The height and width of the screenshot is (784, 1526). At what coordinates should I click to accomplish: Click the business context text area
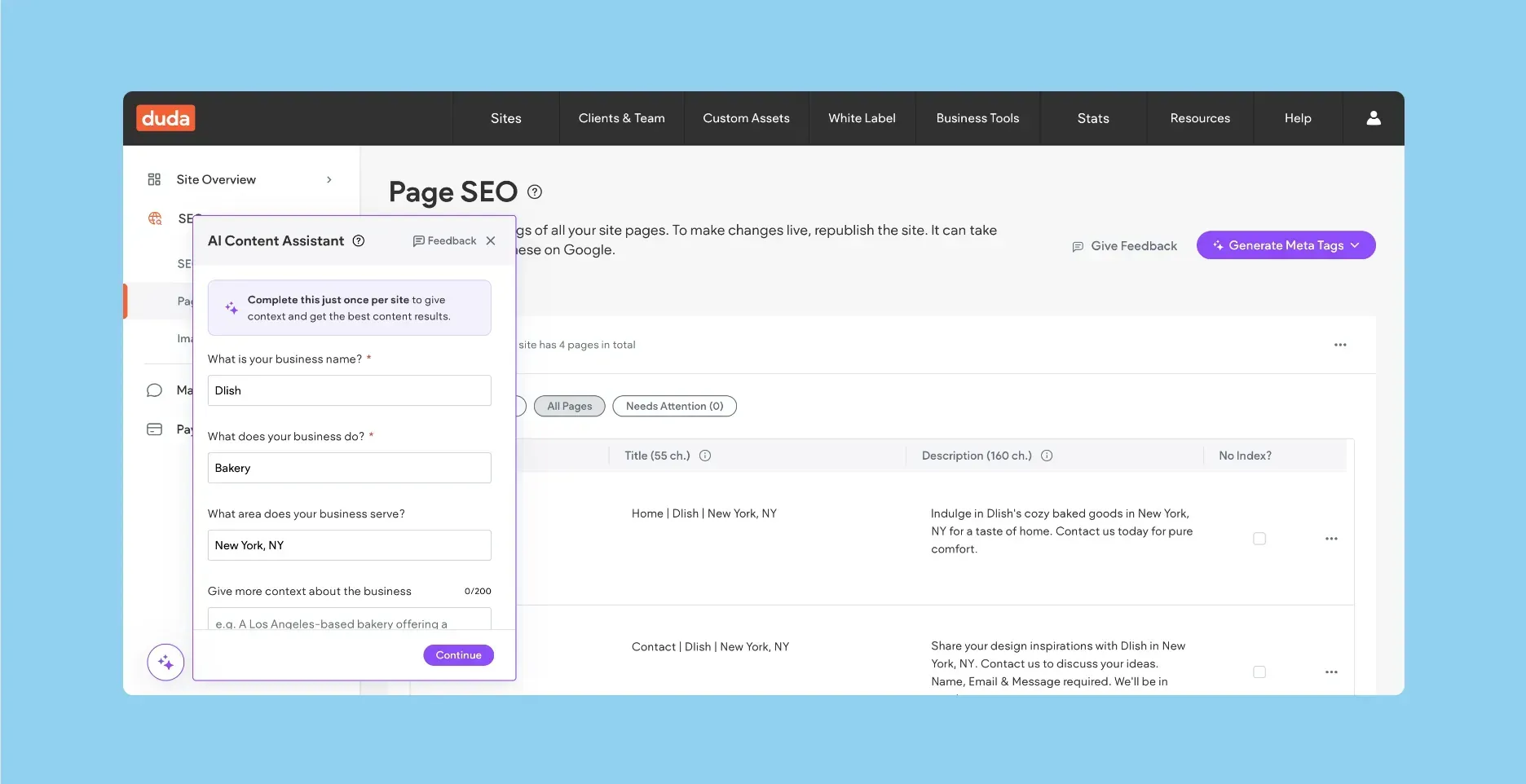(350, 619)
